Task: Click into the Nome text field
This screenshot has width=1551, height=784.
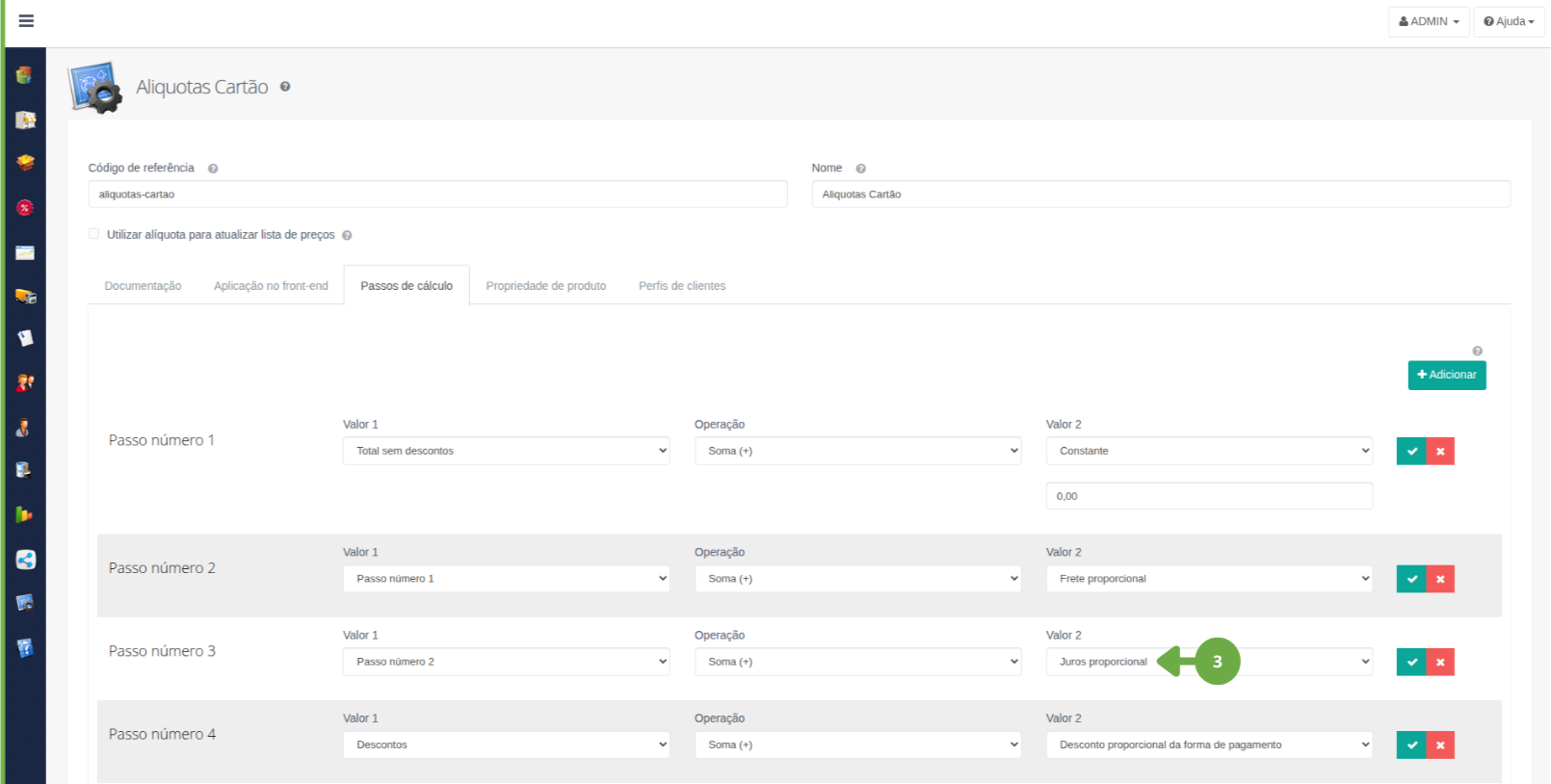Action: [x=1160, y=195]
